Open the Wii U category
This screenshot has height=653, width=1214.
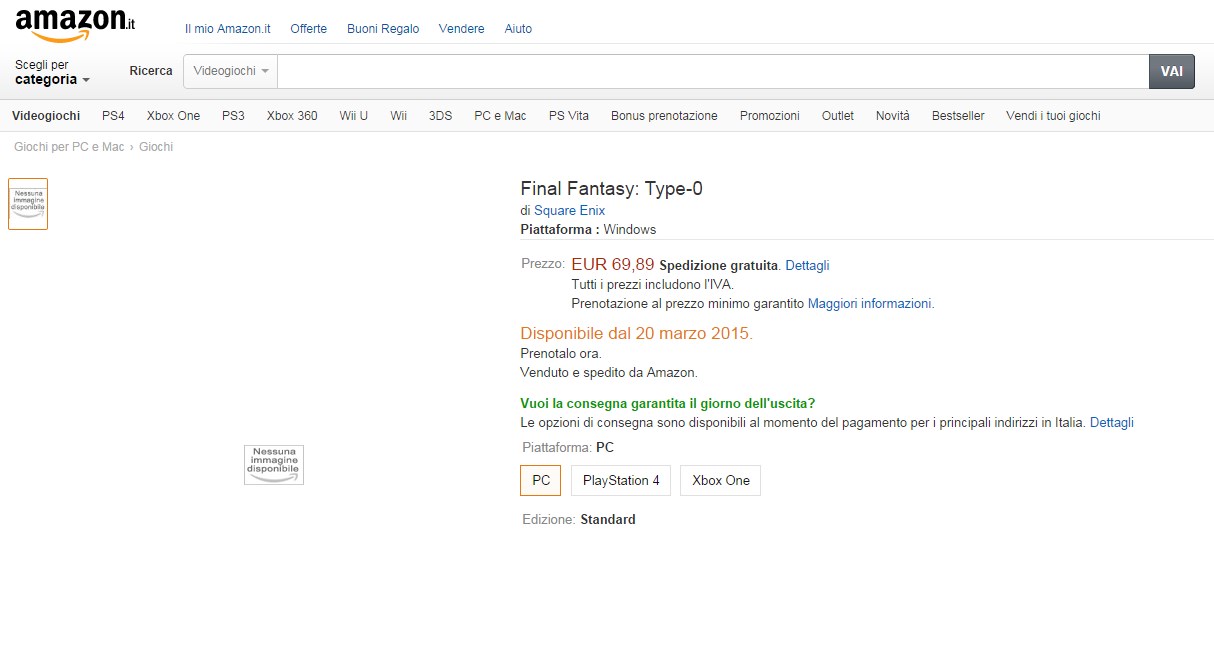[354, 116]
